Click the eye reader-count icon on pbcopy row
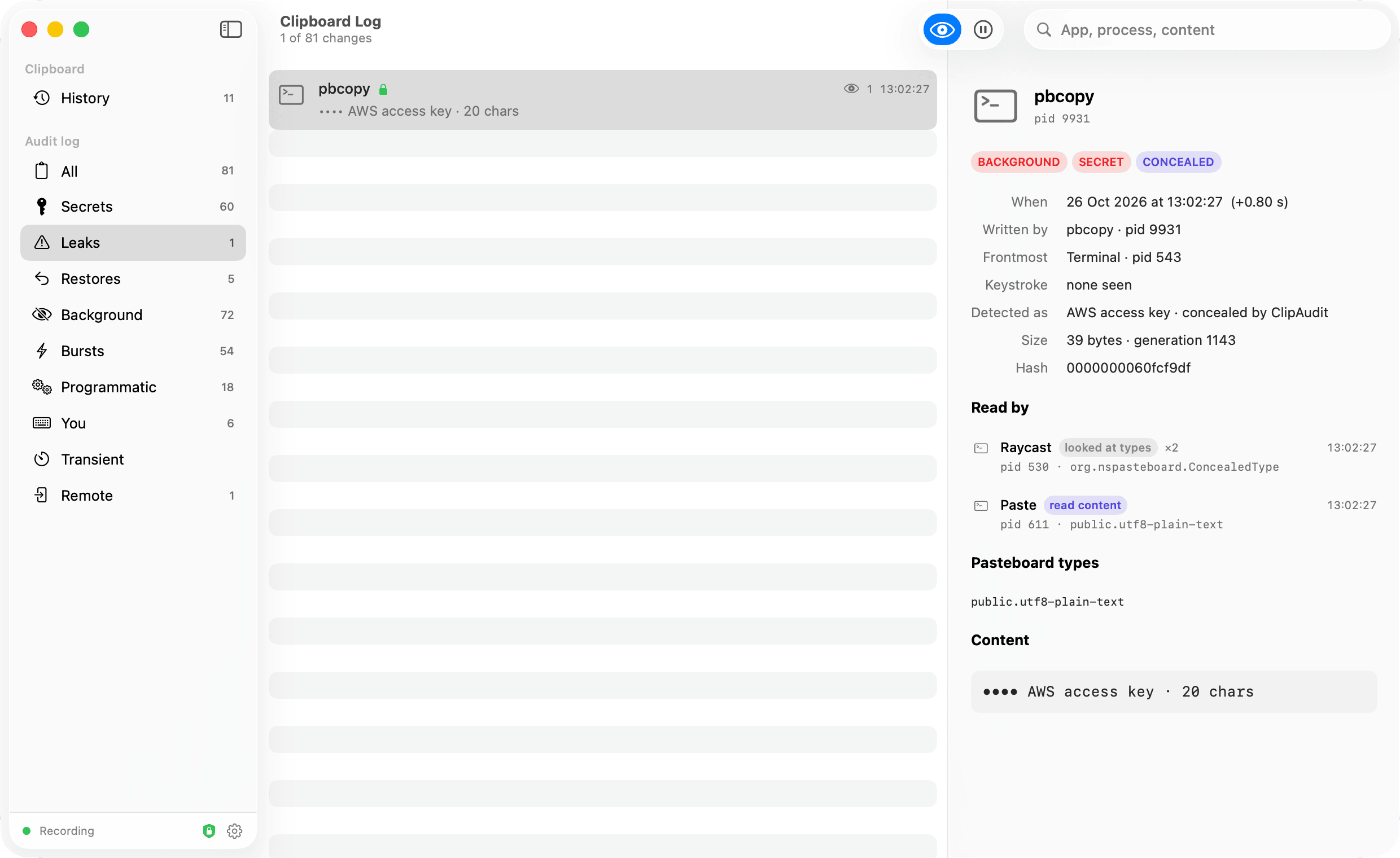 tap(851, 89)
